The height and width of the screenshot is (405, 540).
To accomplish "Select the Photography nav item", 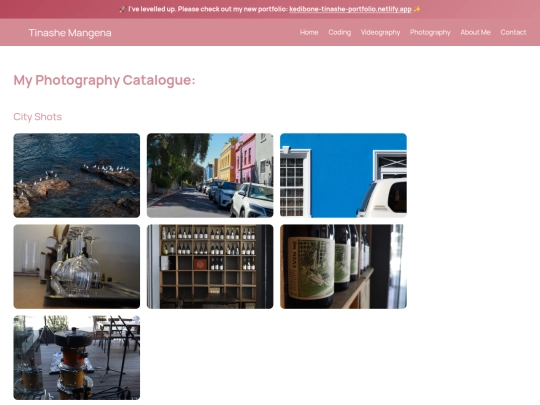I will click(x=430, y=32).
